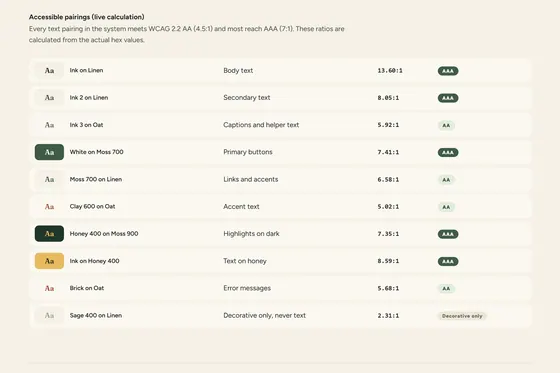This screenshot has width=560, height=373.
Task: Click the AA badge in Links and accents row
Action: pyautogui.click(x=446, y=180)
